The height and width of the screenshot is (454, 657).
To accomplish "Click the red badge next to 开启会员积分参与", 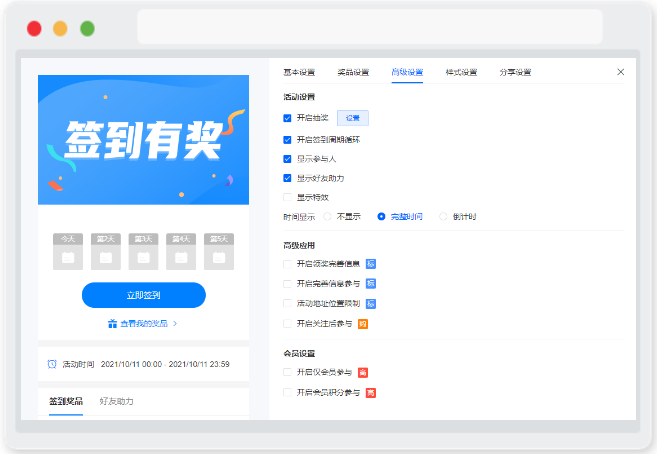I will pos(371,393).
